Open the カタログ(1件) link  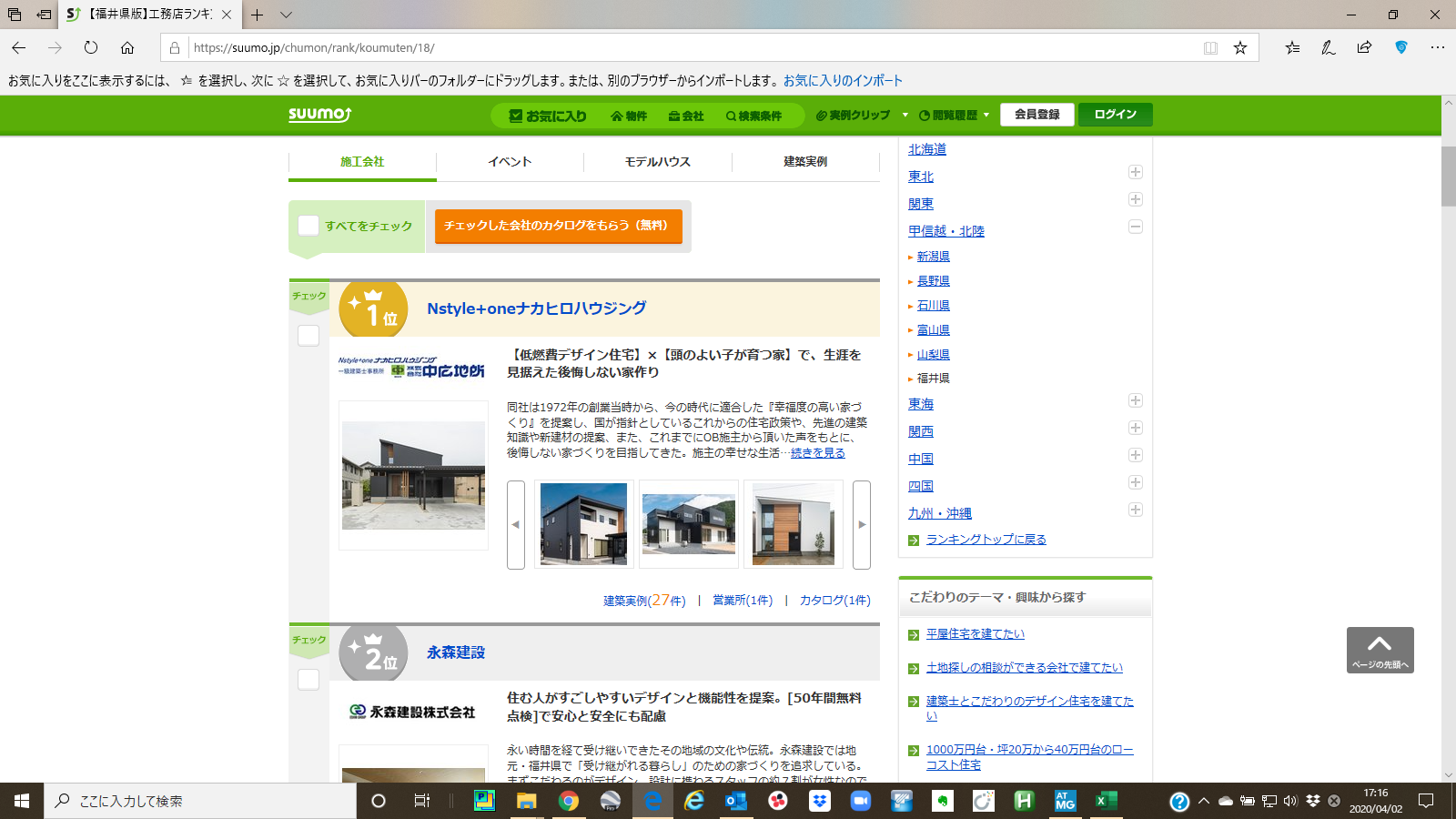[x=835, y=601]
